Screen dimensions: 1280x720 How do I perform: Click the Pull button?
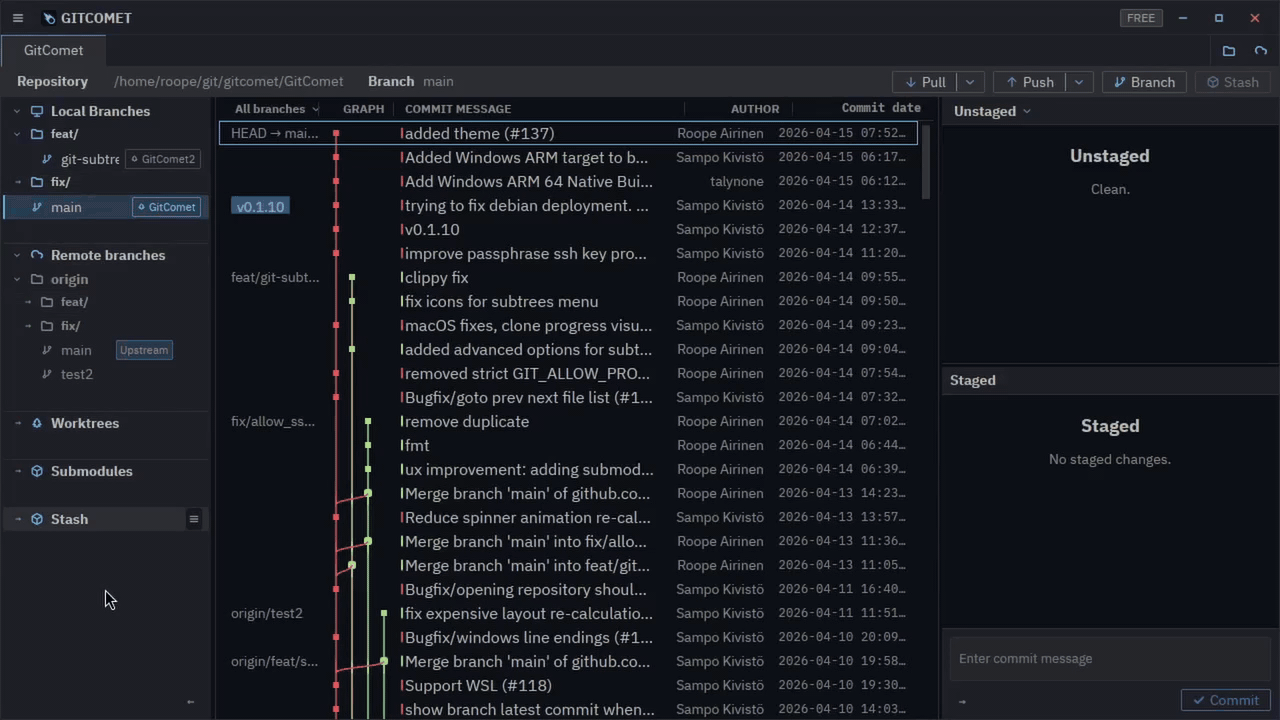(x=925, y=82)
